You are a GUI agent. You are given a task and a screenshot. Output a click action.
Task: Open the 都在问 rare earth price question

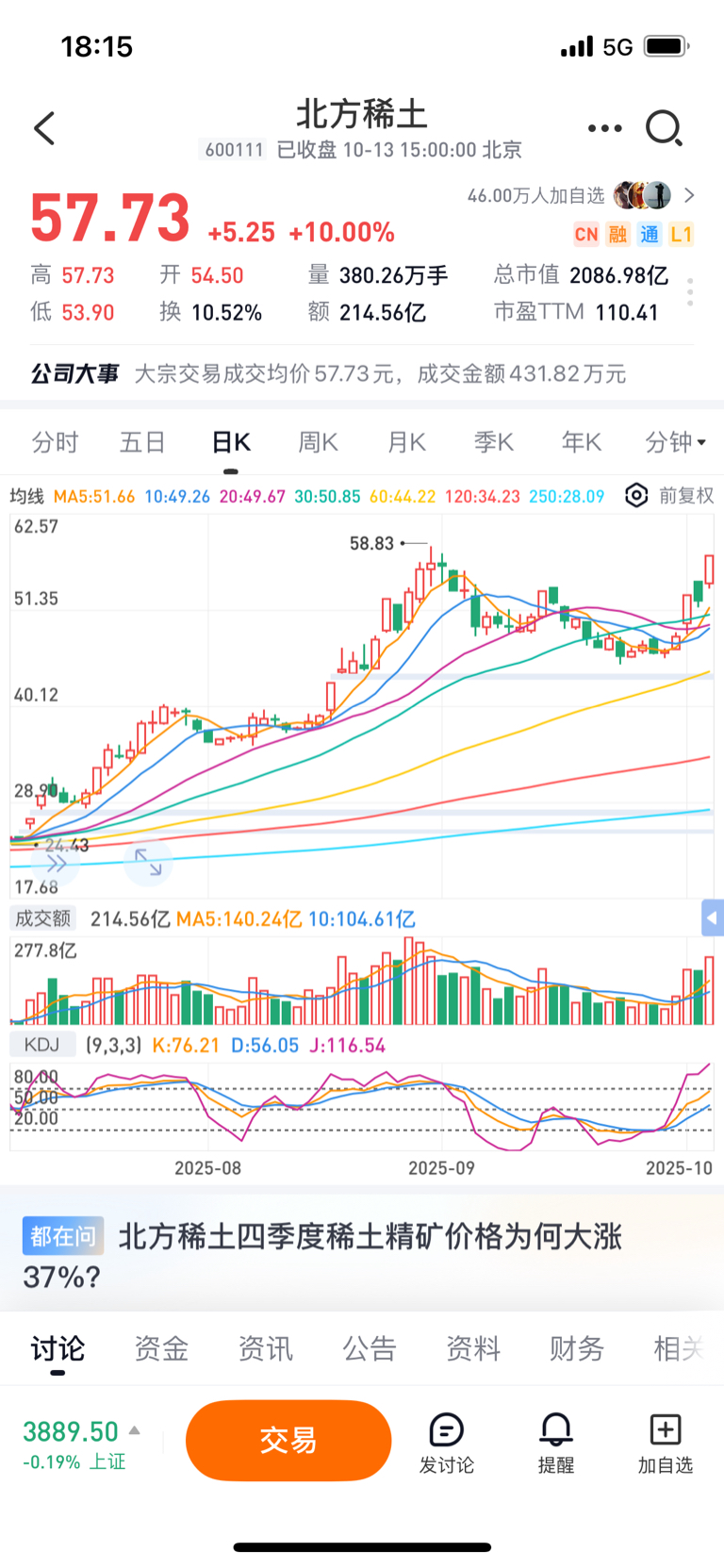(322, 1256)
